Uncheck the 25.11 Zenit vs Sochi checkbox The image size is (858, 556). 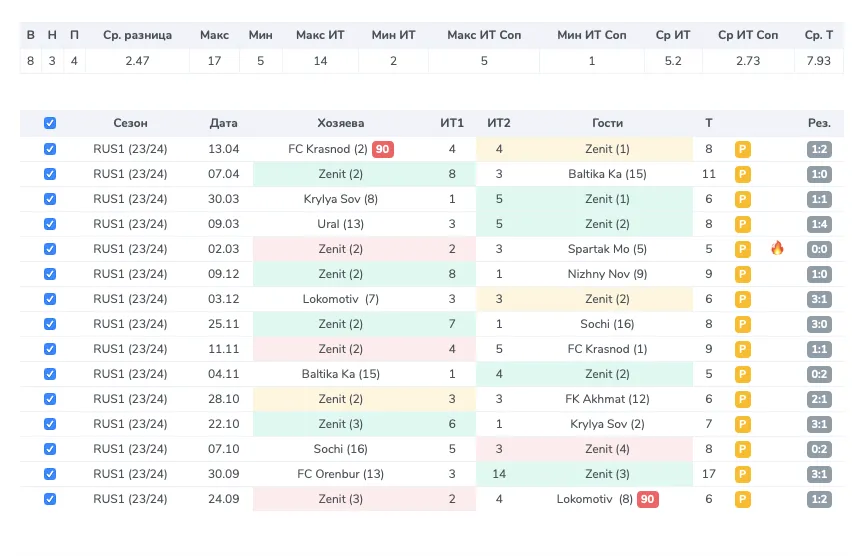pyautogui.click(x=50, y=324)
